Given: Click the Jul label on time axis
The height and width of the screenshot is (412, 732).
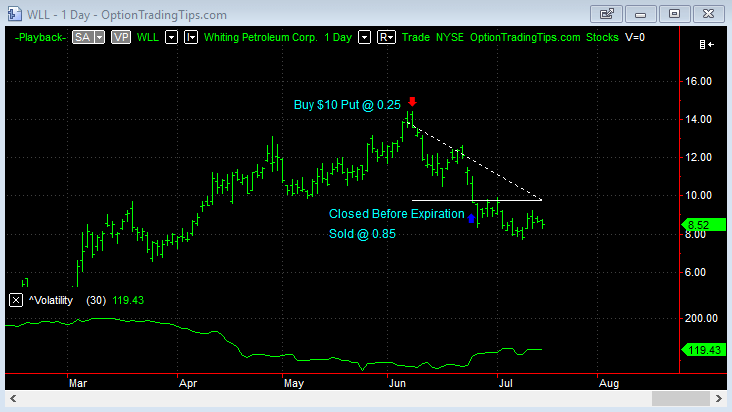Looking at the screenshot, I should pyautogui.click(x=506, y=383).
